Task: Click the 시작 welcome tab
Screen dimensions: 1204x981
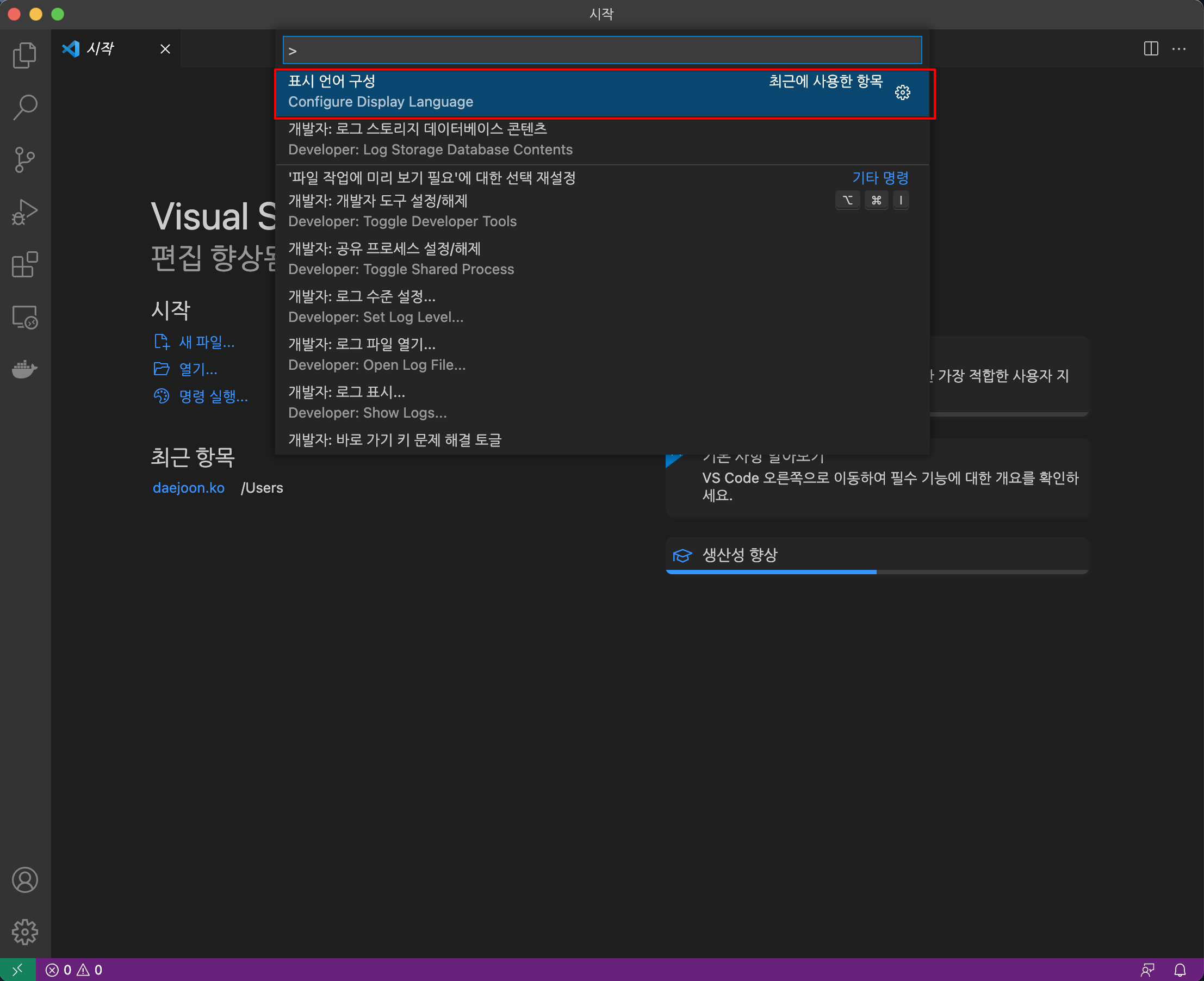Action: pyautogui.click(x=100, y=48)
